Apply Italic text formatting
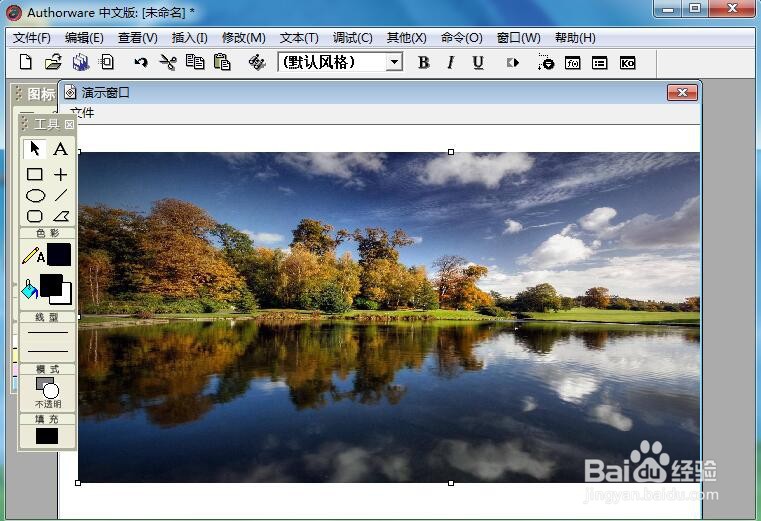This screenshot has width=761, height=521. 451,62
